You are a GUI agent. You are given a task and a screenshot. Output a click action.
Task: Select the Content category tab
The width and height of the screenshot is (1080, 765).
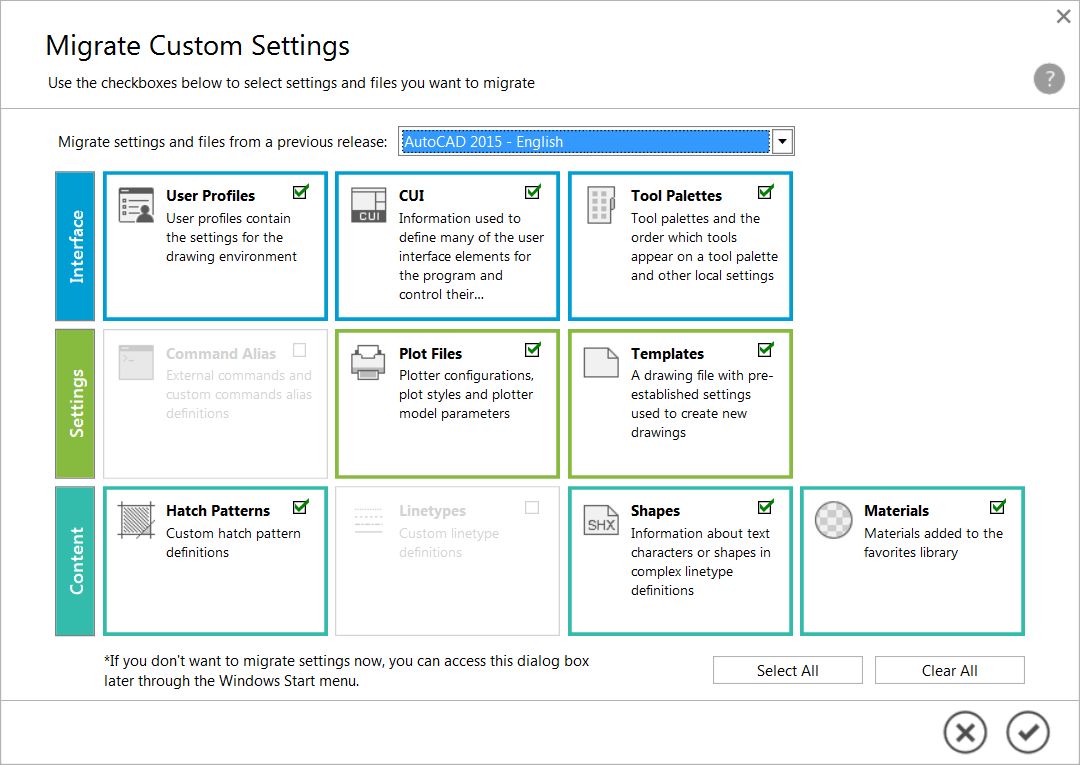76,561
